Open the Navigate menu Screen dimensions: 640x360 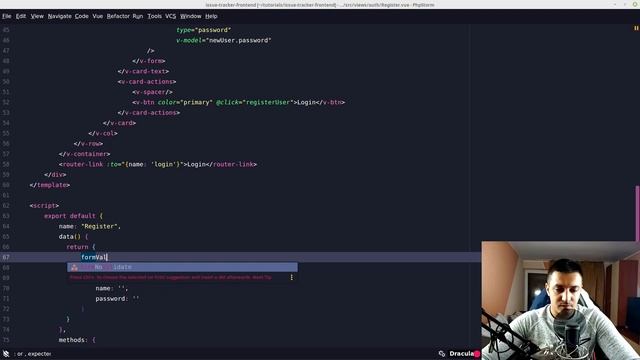tap(60, 16)
